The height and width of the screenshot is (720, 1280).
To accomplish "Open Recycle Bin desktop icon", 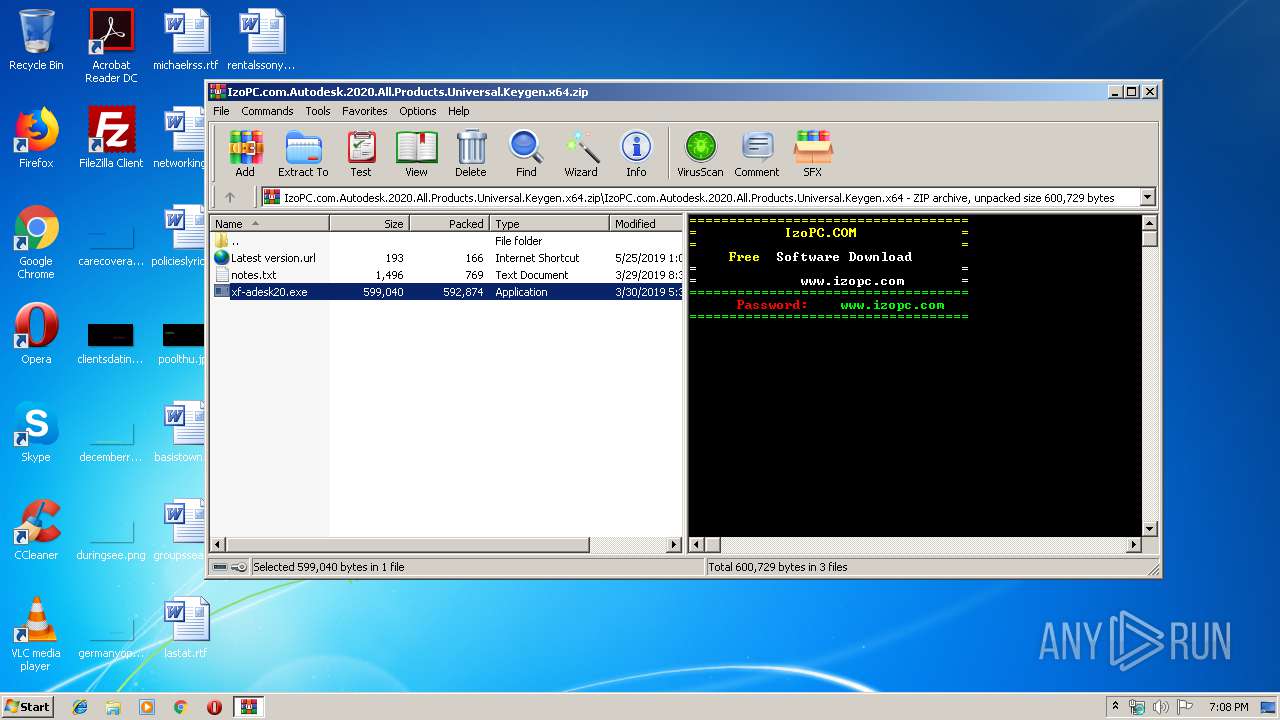I will 36,40.
